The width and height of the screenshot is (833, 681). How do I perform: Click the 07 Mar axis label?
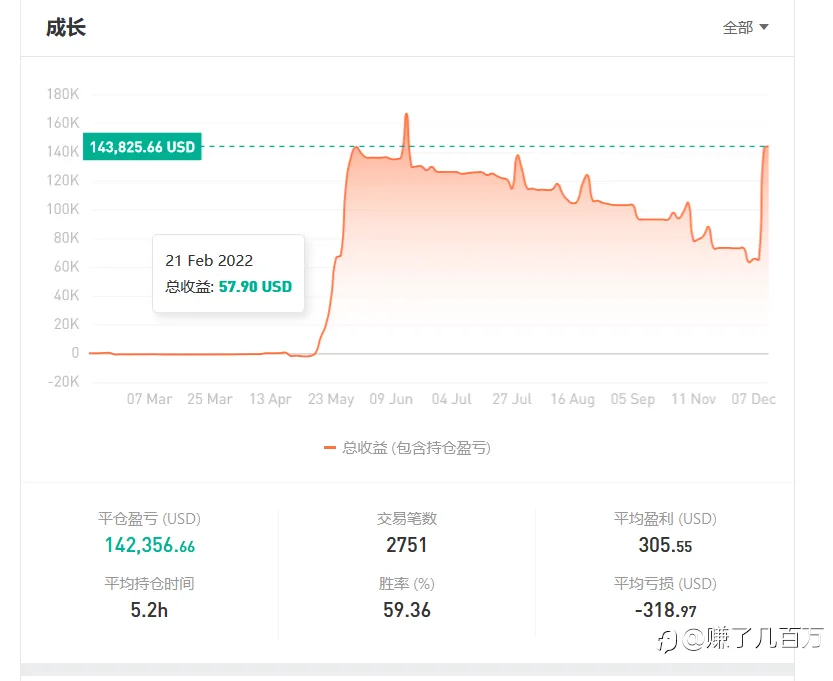pyautogui.click(x=149, y=399)
